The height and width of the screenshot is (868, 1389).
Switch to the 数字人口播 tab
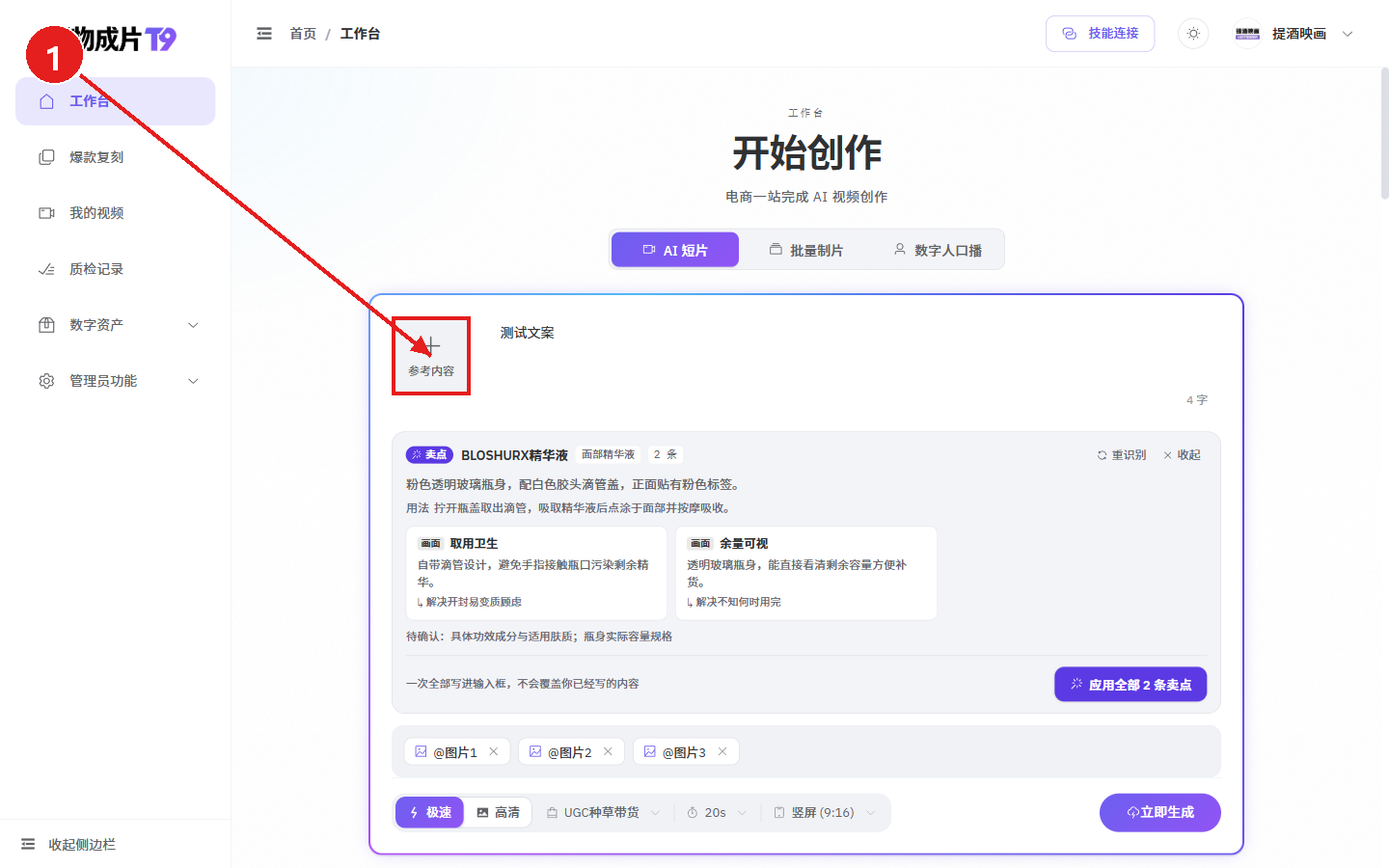tap(938, 250)
